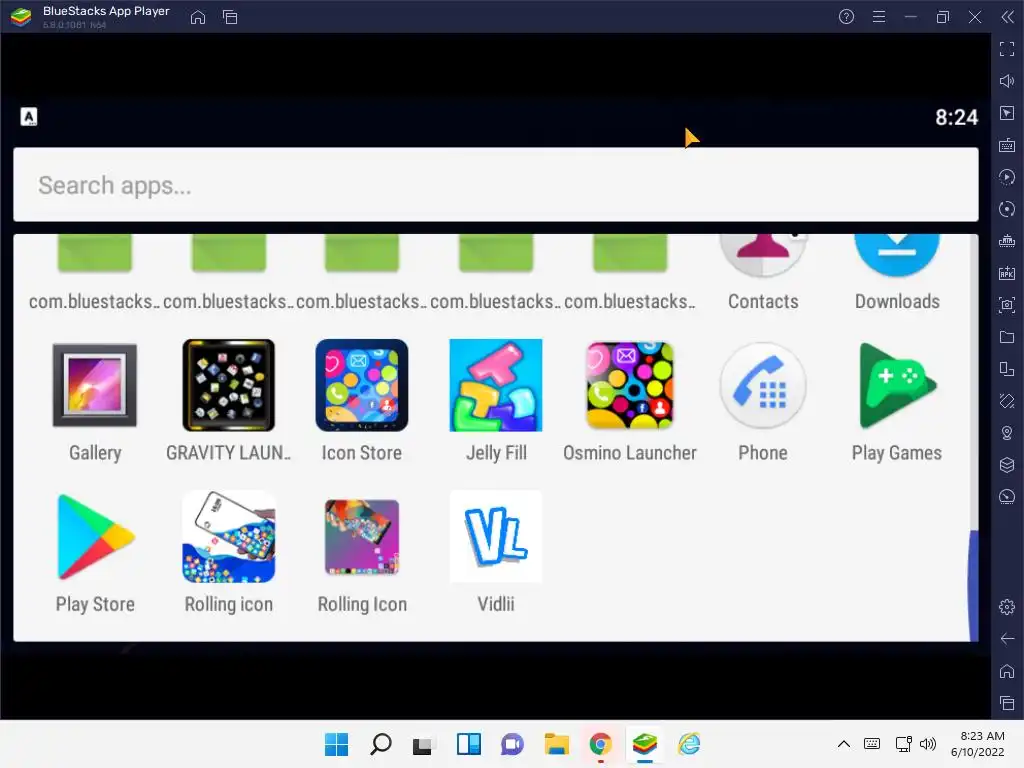The width and height of the screenshot is (1024, 768).
Task: Click the app drawer scrollbar
Action: [x=973, y=585]
